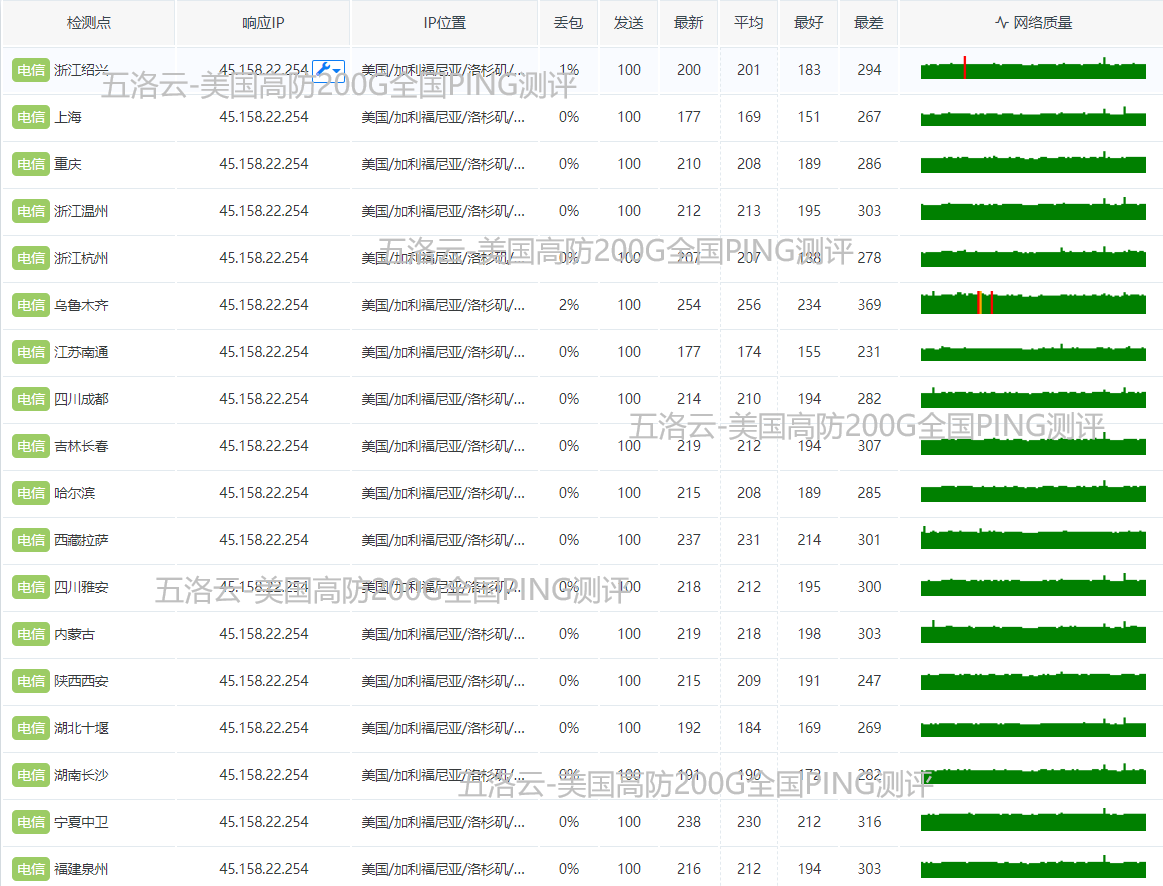Select the 吉林长春 checkpoint name

tap(82, 446)
